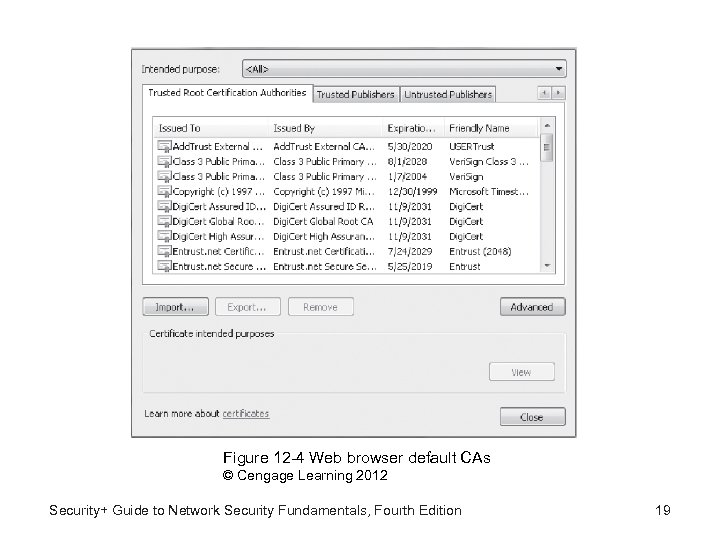Switch to Trusted Root Certification Authorities tab
The height and width of the screenshot is (540, 720).
tap(227, 93)
